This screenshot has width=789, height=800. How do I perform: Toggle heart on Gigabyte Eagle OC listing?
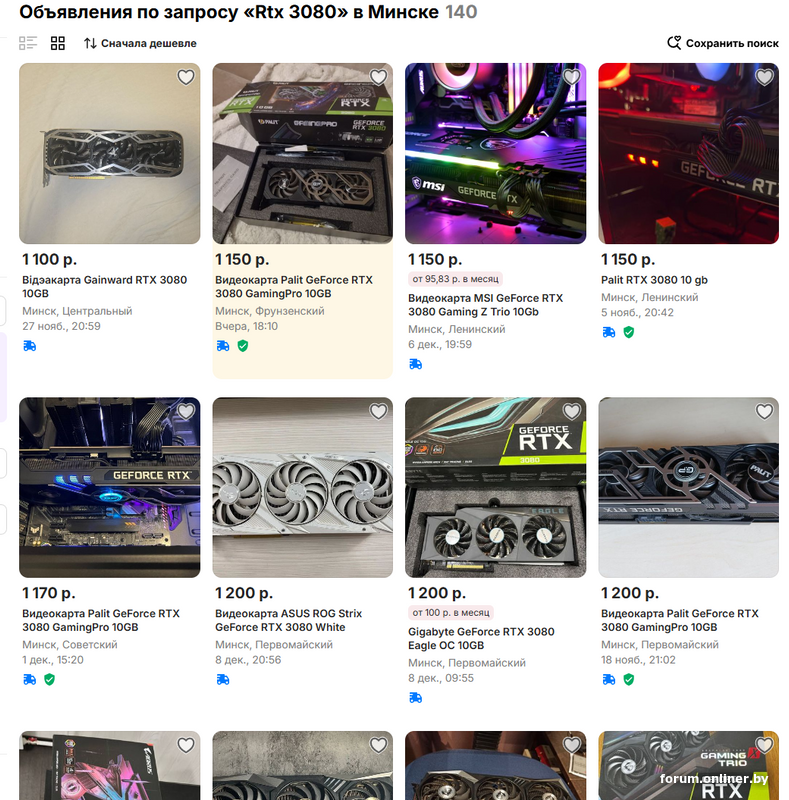point(572,411)
